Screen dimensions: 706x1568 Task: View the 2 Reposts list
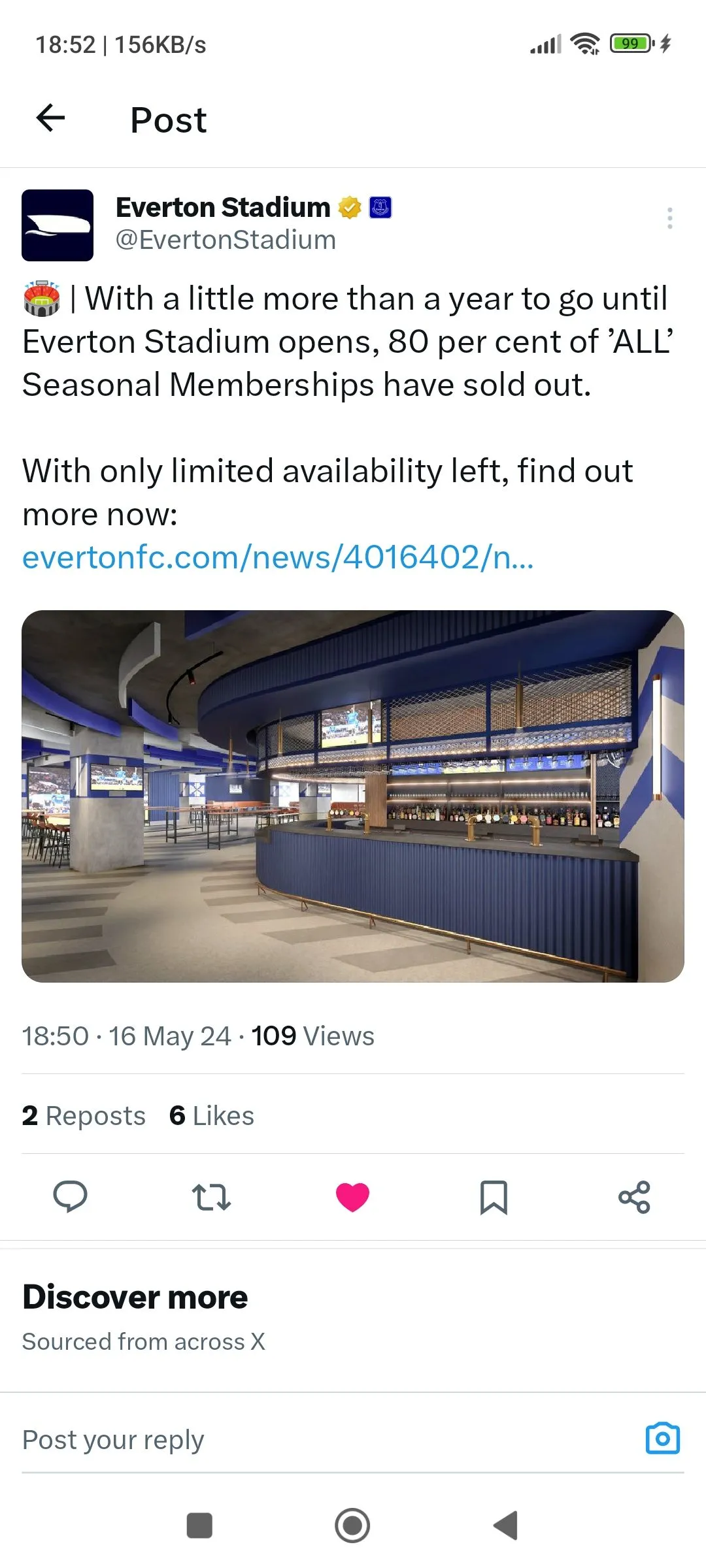pyautogui.click(x=84, y=1116)
